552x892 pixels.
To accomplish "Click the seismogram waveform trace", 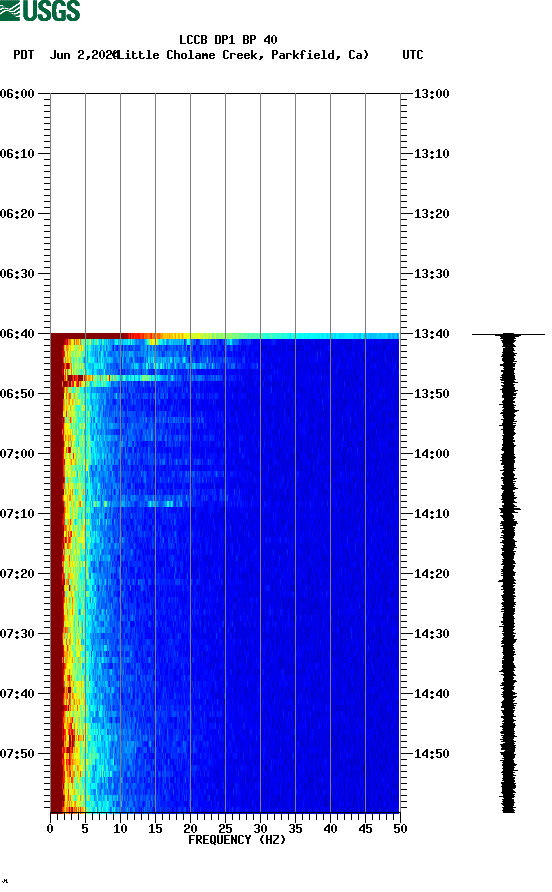I will coord(509,573).
